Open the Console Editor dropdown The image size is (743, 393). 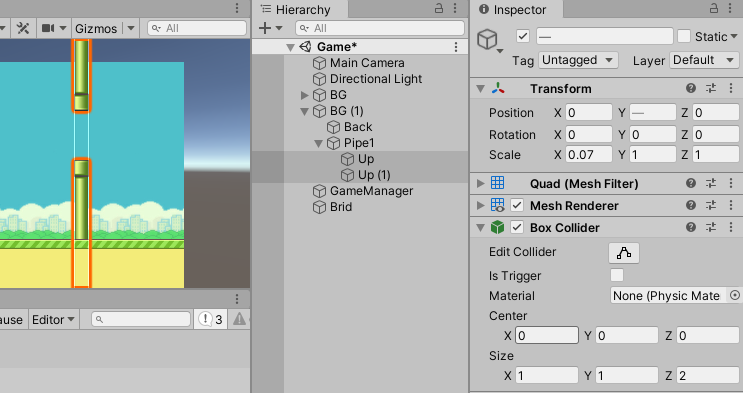click(53, 320)
